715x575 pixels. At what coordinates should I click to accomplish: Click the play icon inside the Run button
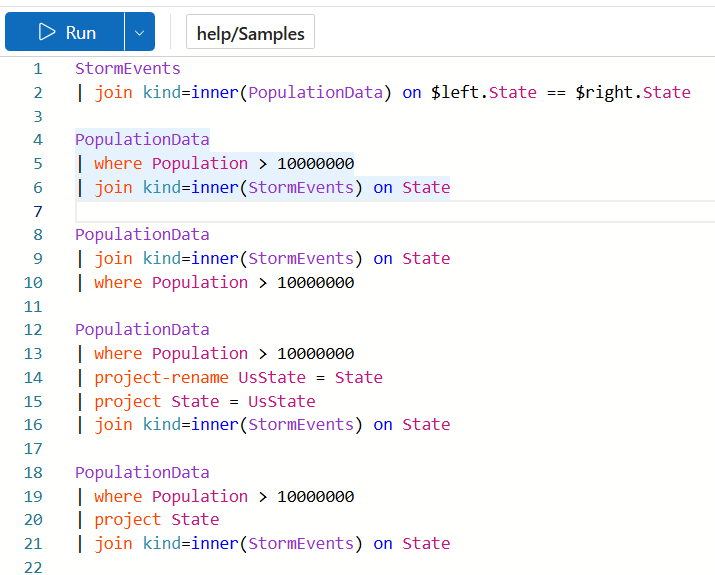(x=47, y=32)
